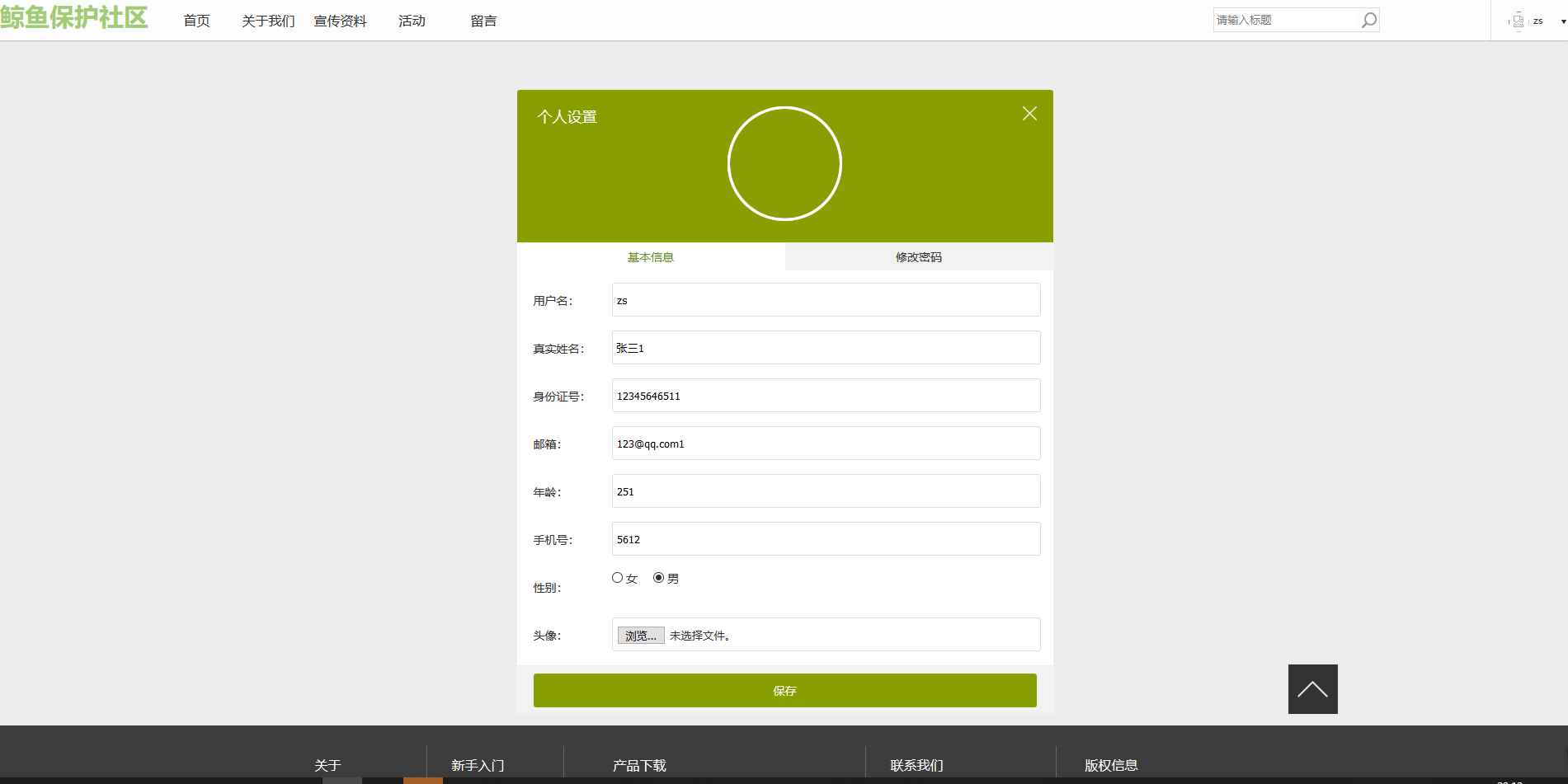1568x784 pixels.
Task: Click the search magnifier icon
Action: point(1368,20)
